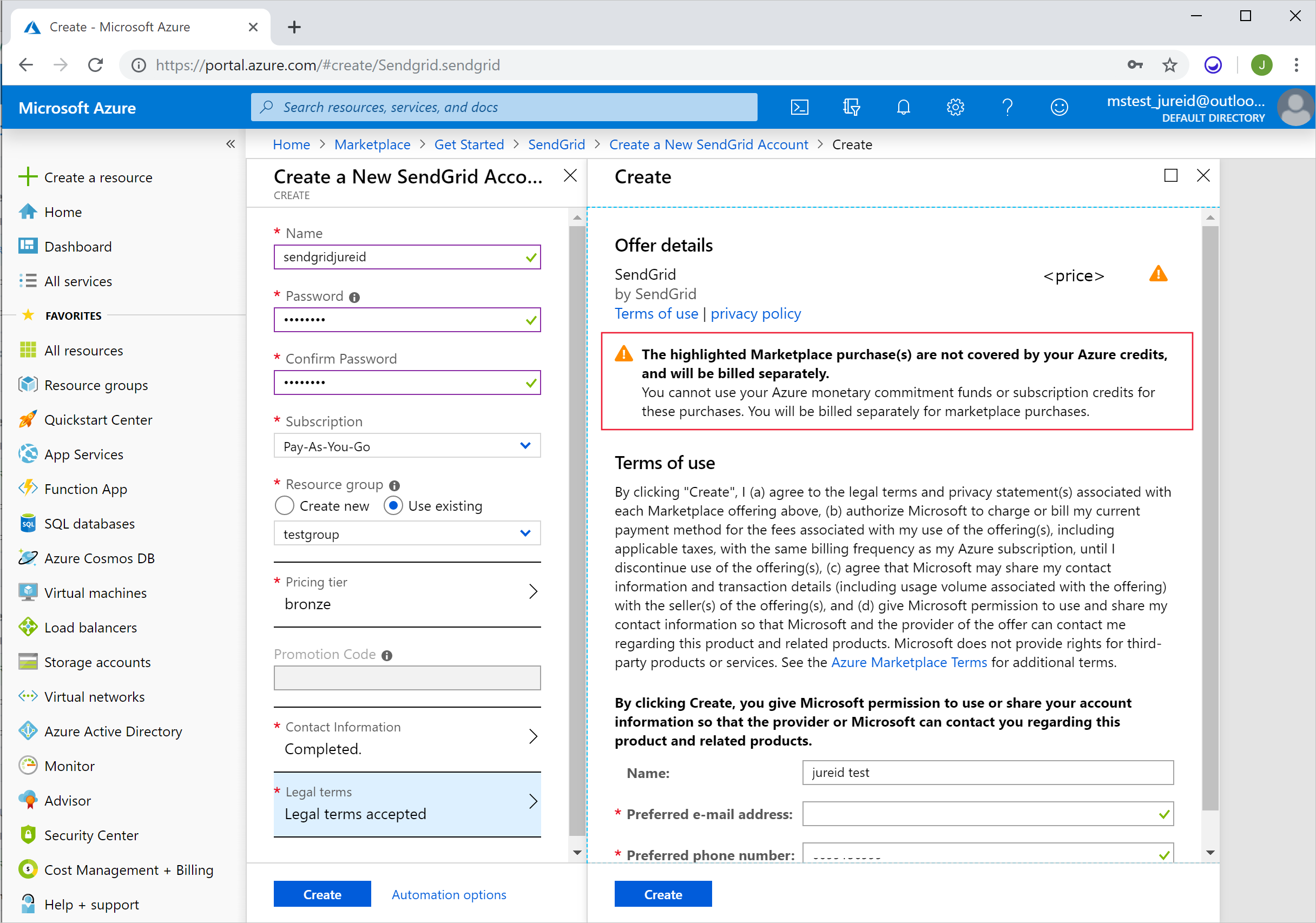Open Virtual machines in the sidebar
Viewport: 1316px width, 923px height.
click(95, 593)
